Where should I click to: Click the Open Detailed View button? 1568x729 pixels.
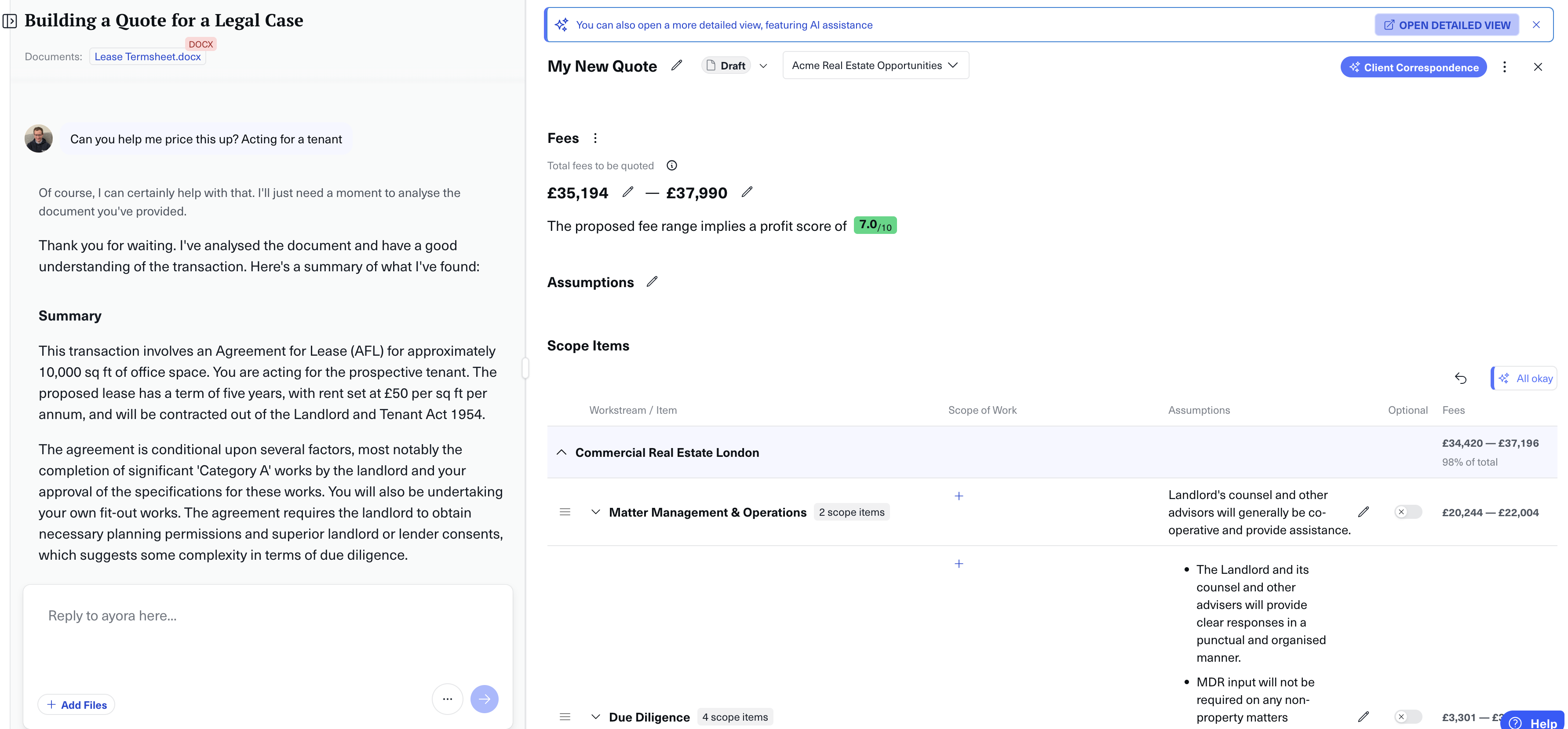(x=1446, y=25)
